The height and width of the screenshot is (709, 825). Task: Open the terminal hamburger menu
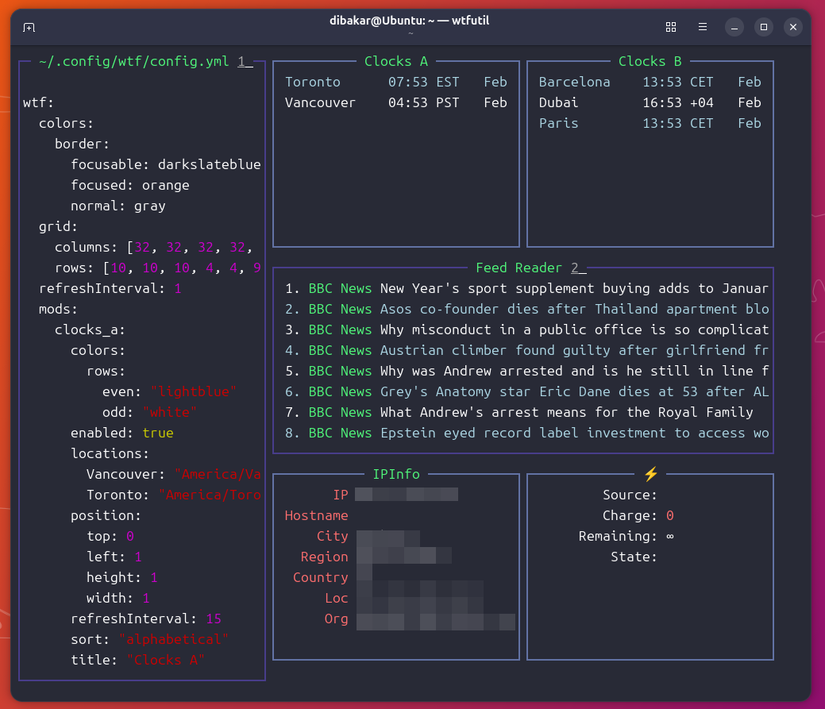click(x=702, y=27)
